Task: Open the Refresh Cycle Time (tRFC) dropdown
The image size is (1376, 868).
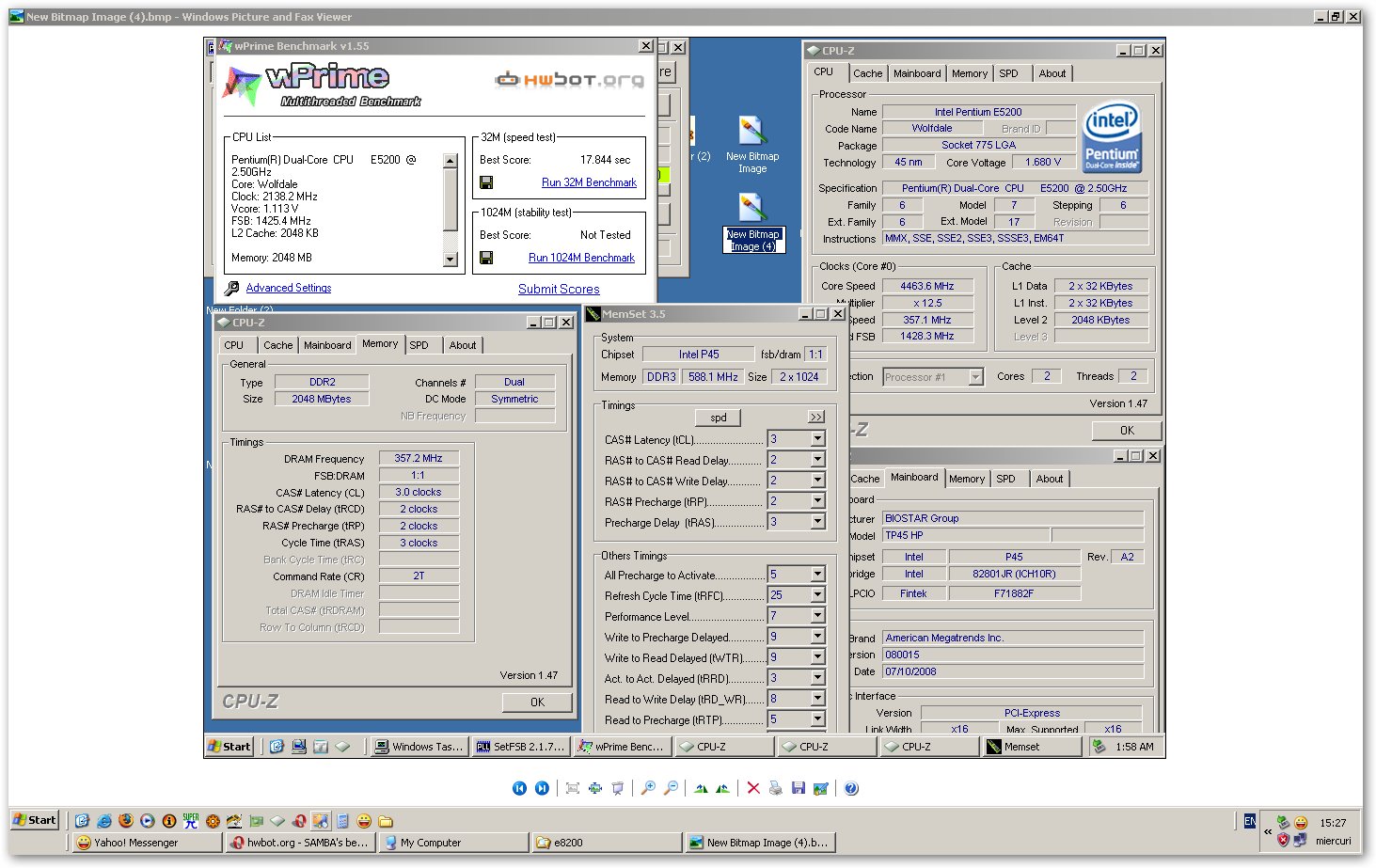Action: 817,595
